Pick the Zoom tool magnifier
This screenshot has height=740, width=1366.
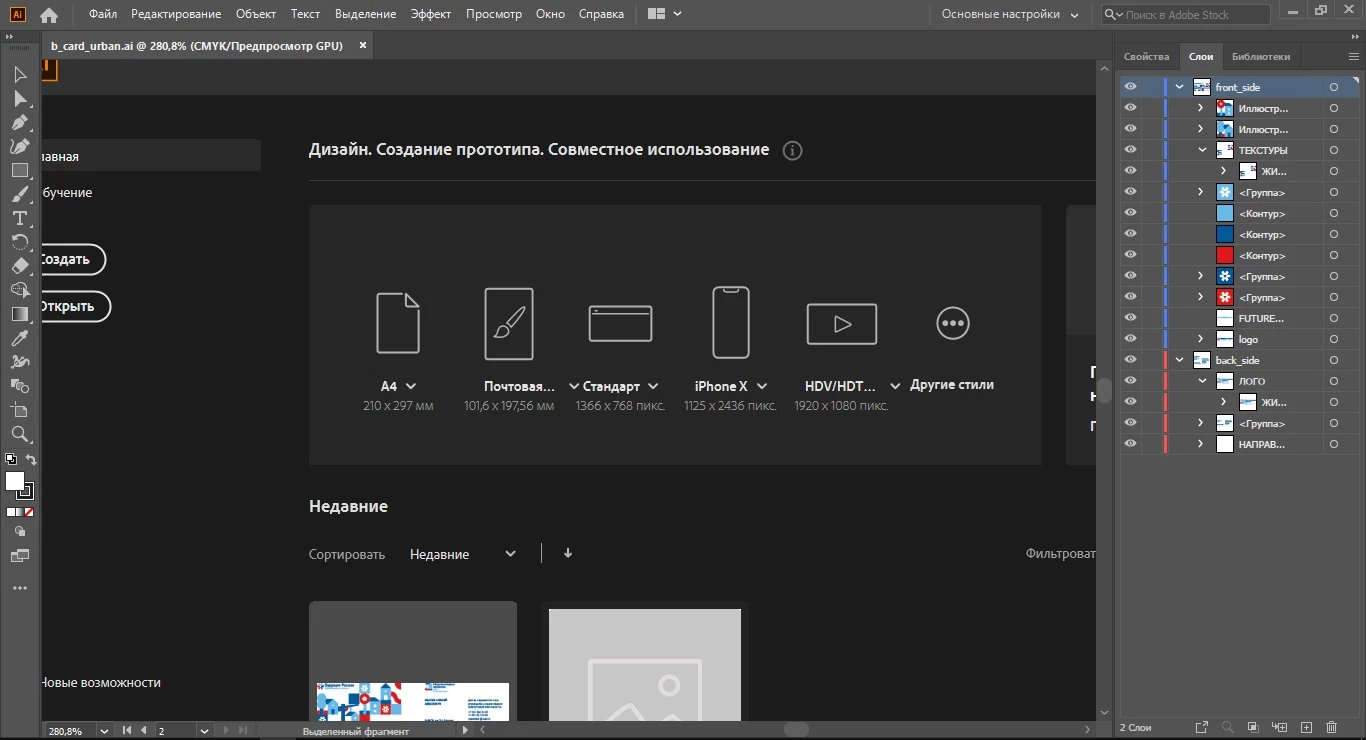(19, 434)
